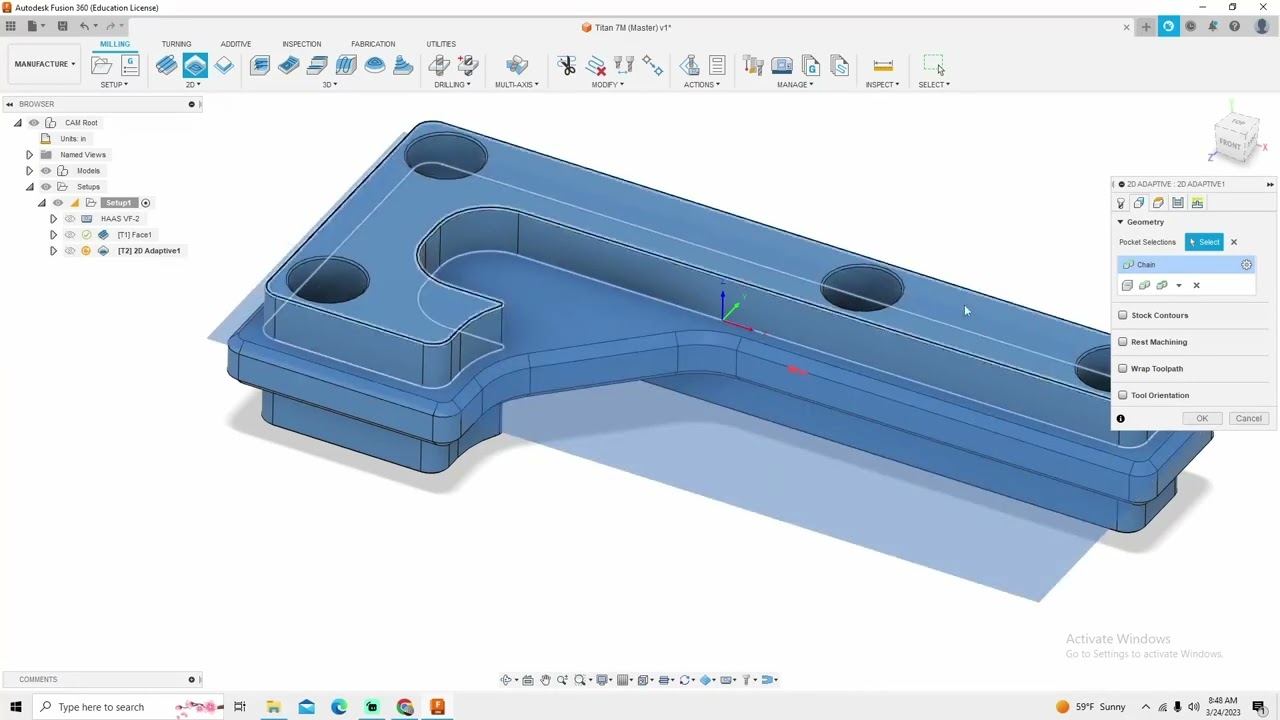Open the Heights tab in 2D Adaptive dialog
The height and width of the screenshot is (720, 1280).
click(1158, 203)
